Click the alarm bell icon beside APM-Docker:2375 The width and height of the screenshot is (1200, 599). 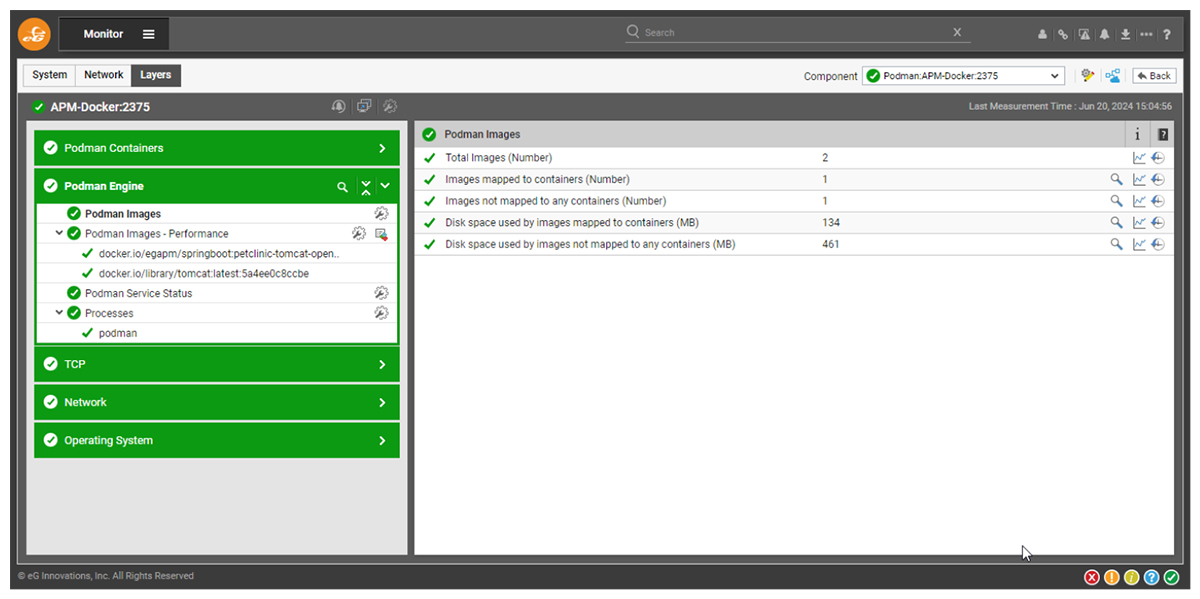[339, 106]
